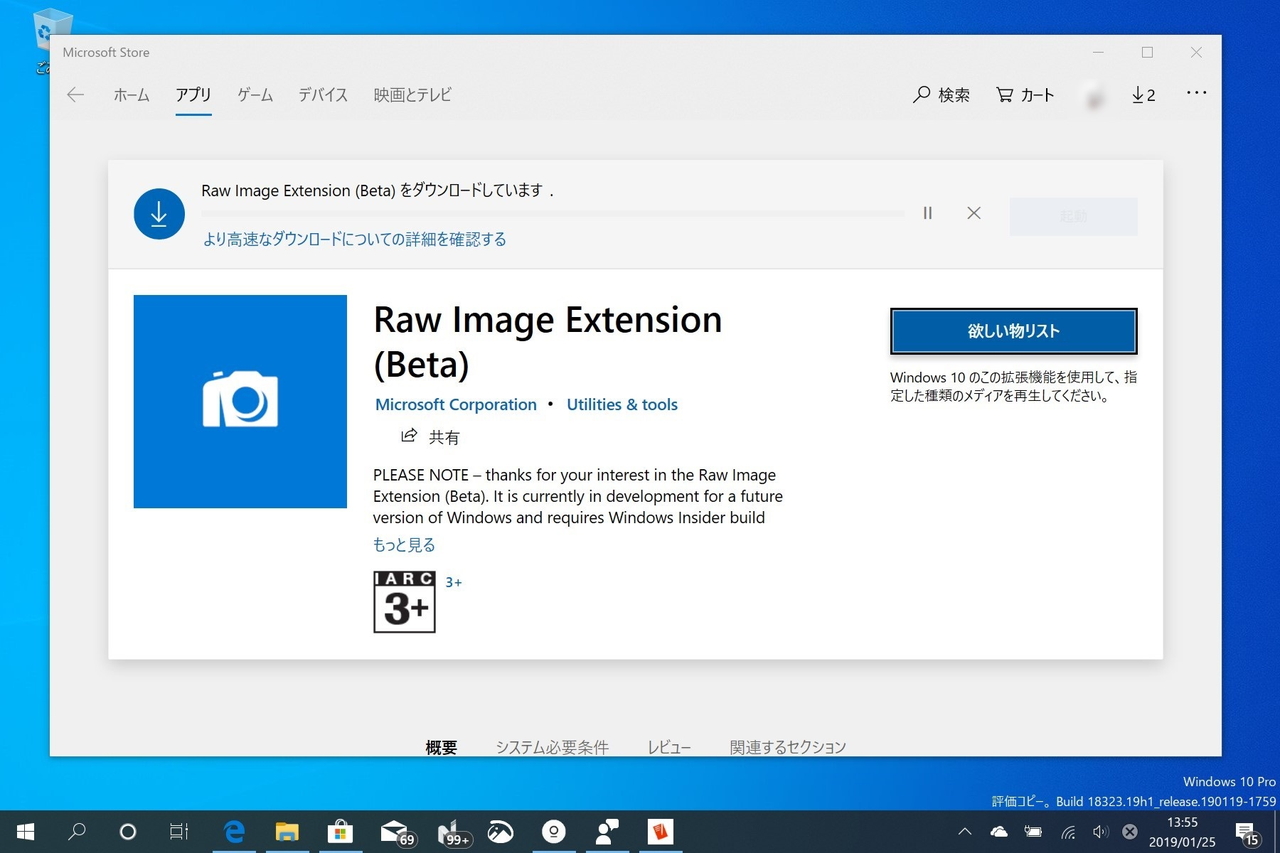Switch to the ゲーム tab
Image resolution: width=1280 pixels, height=853 pixels.
pos(255,95)
